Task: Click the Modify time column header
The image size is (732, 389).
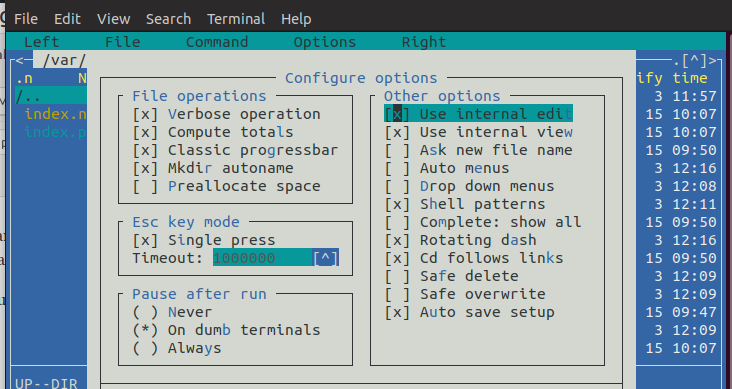Action: click(672, 78)
